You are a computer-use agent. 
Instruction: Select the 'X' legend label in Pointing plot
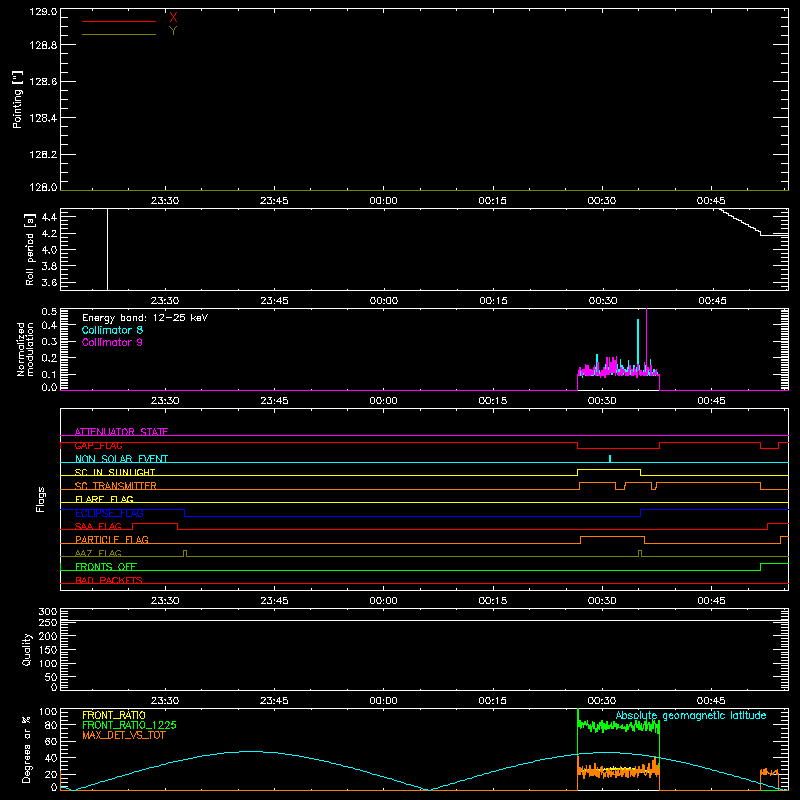(x=173, y=17)
